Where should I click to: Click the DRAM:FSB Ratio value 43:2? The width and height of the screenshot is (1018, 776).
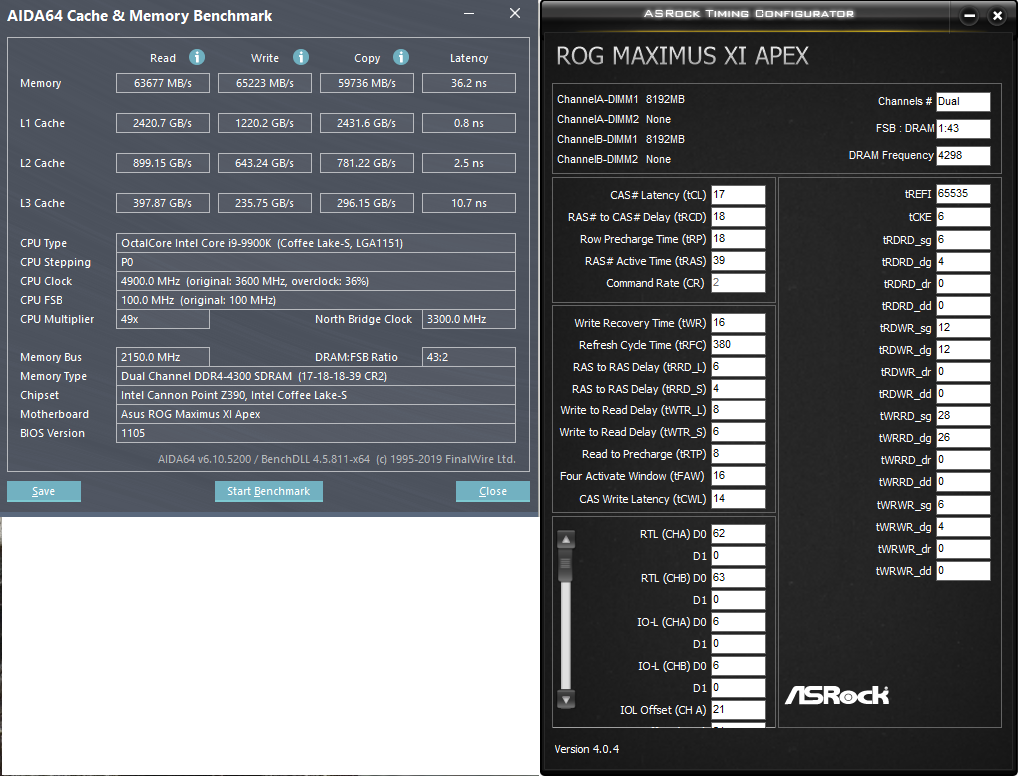[469, 357]
